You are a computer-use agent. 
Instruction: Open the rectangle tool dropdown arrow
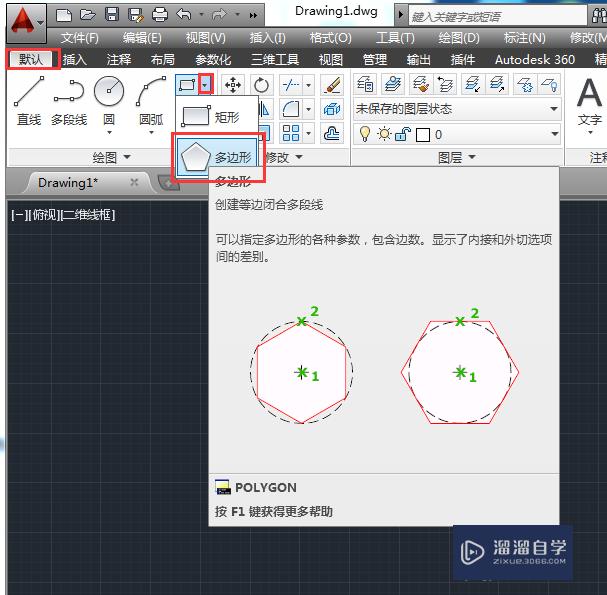tap(205, 85)
